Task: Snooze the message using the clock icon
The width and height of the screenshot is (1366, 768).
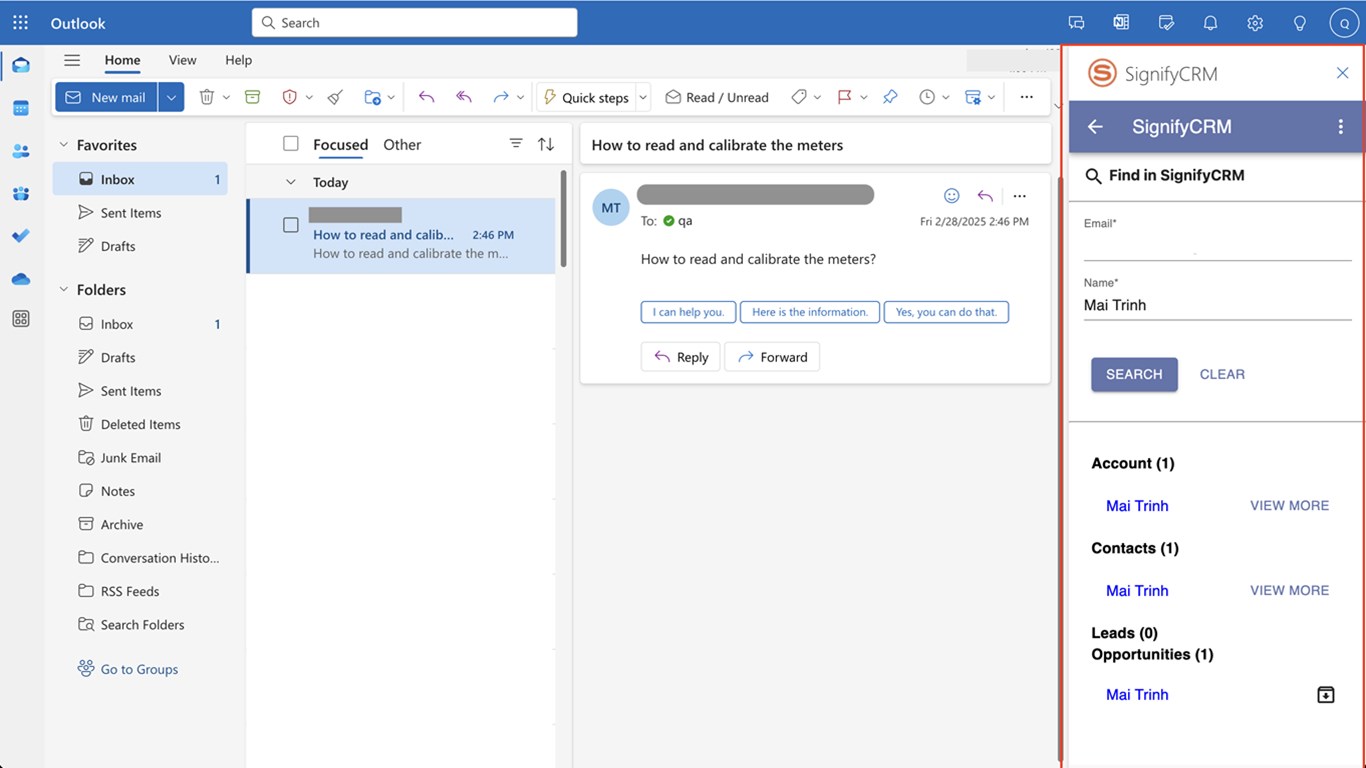Action: 927,97
